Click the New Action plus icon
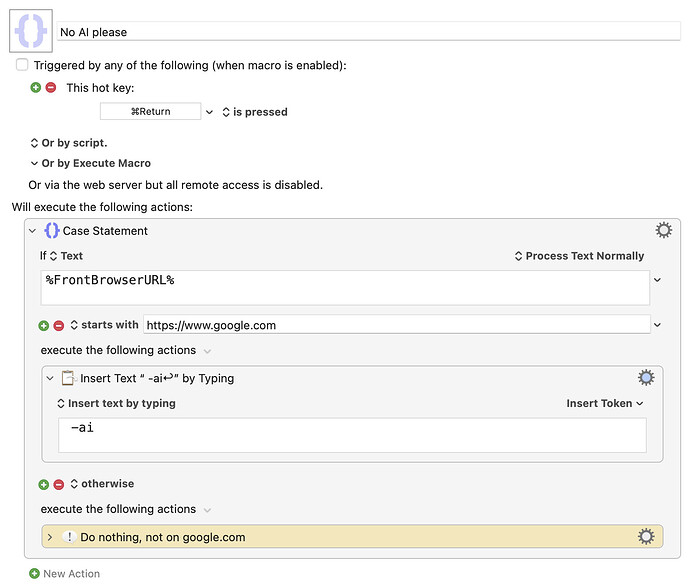 tap(34, 574)
